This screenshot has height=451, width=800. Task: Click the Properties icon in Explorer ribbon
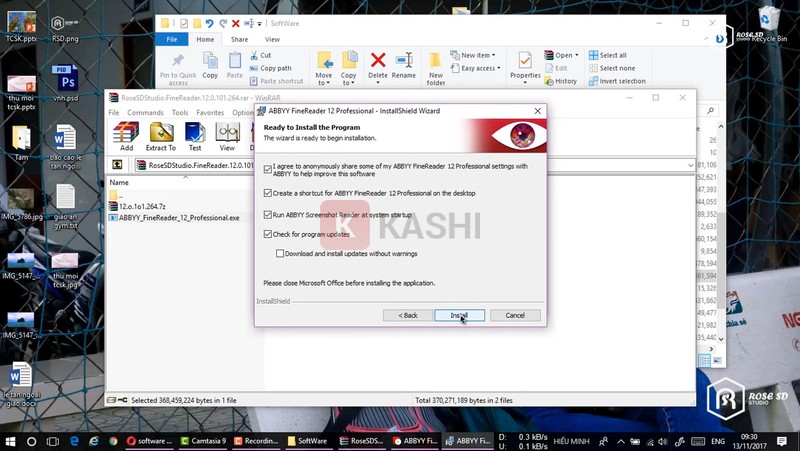tap(525, 66)
